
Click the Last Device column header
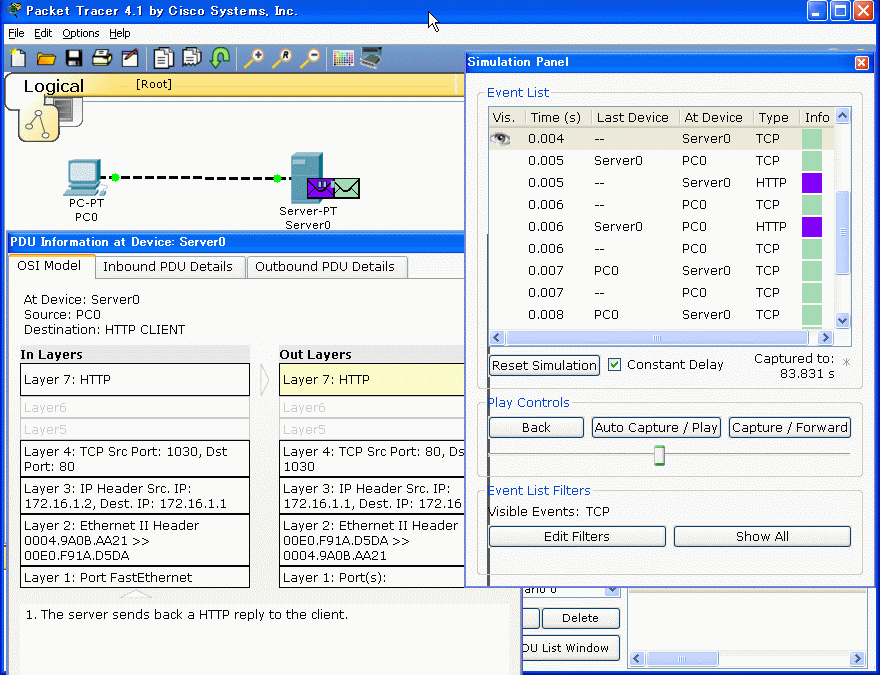(633, 117)
